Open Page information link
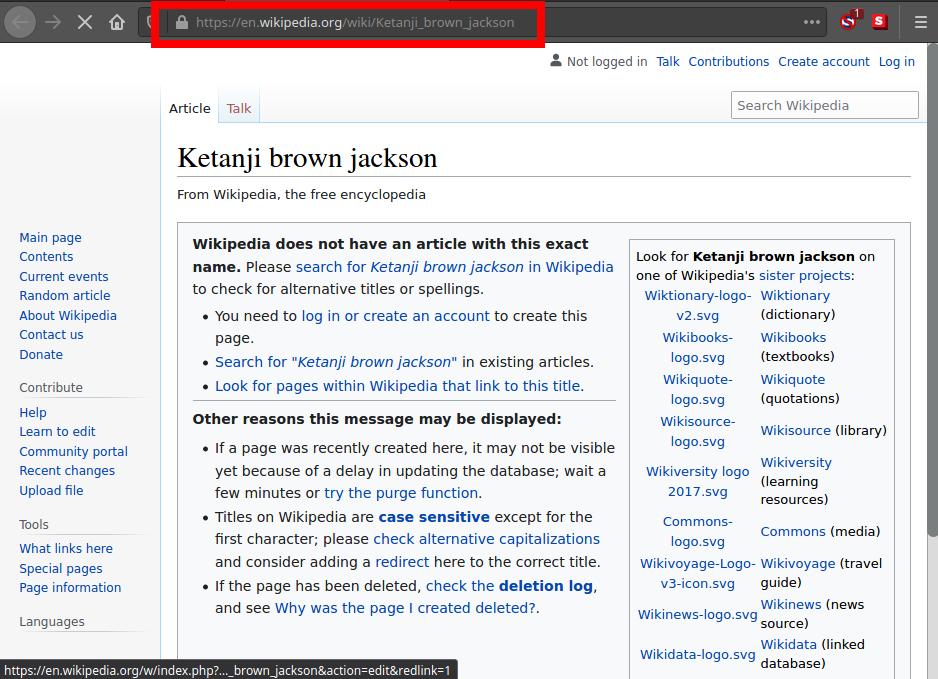This screenshot has width=938, height=679. (70, 587)
